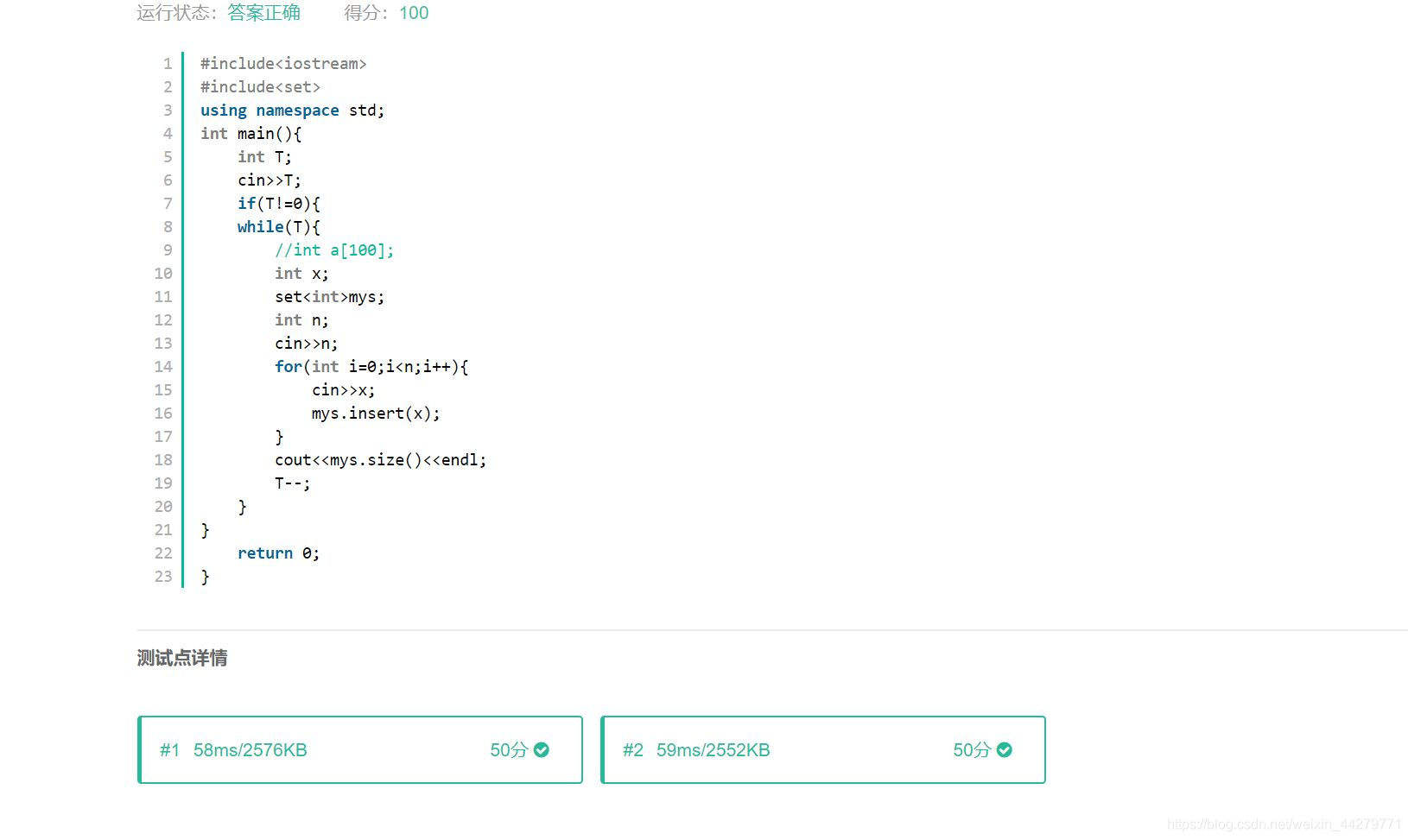Click the score value 100
The width and height of the screenshot is (1408, 840).
click(x=414, y=13)
